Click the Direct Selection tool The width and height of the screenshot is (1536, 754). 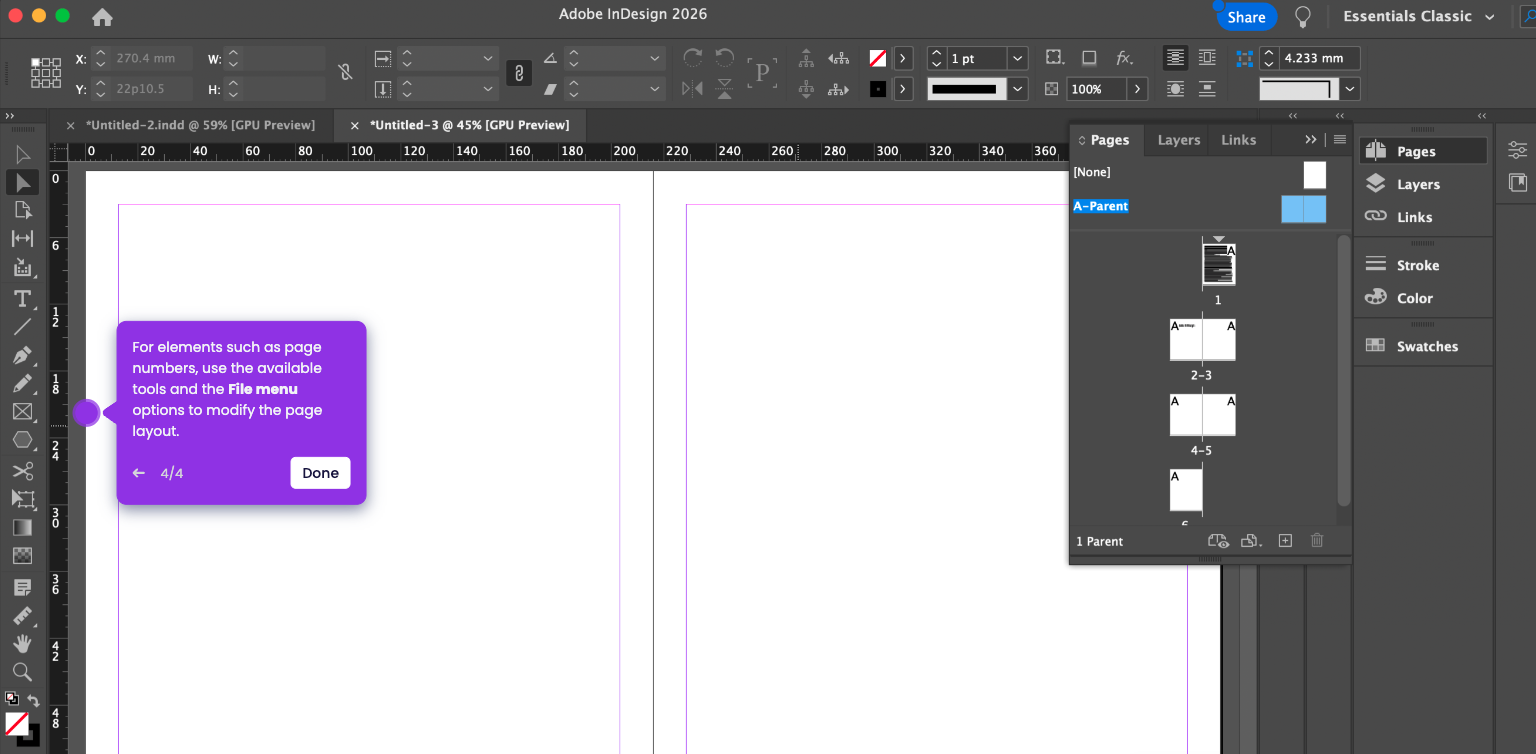click(22, 154)
